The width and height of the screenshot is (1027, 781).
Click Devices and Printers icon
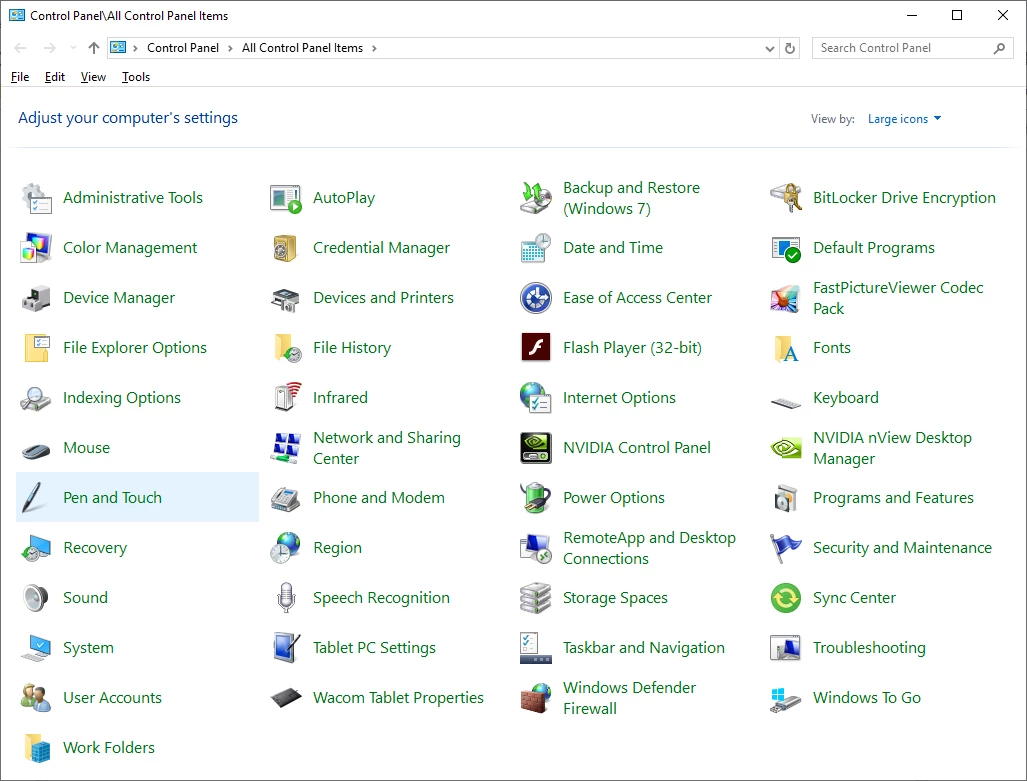click(286, 298)
